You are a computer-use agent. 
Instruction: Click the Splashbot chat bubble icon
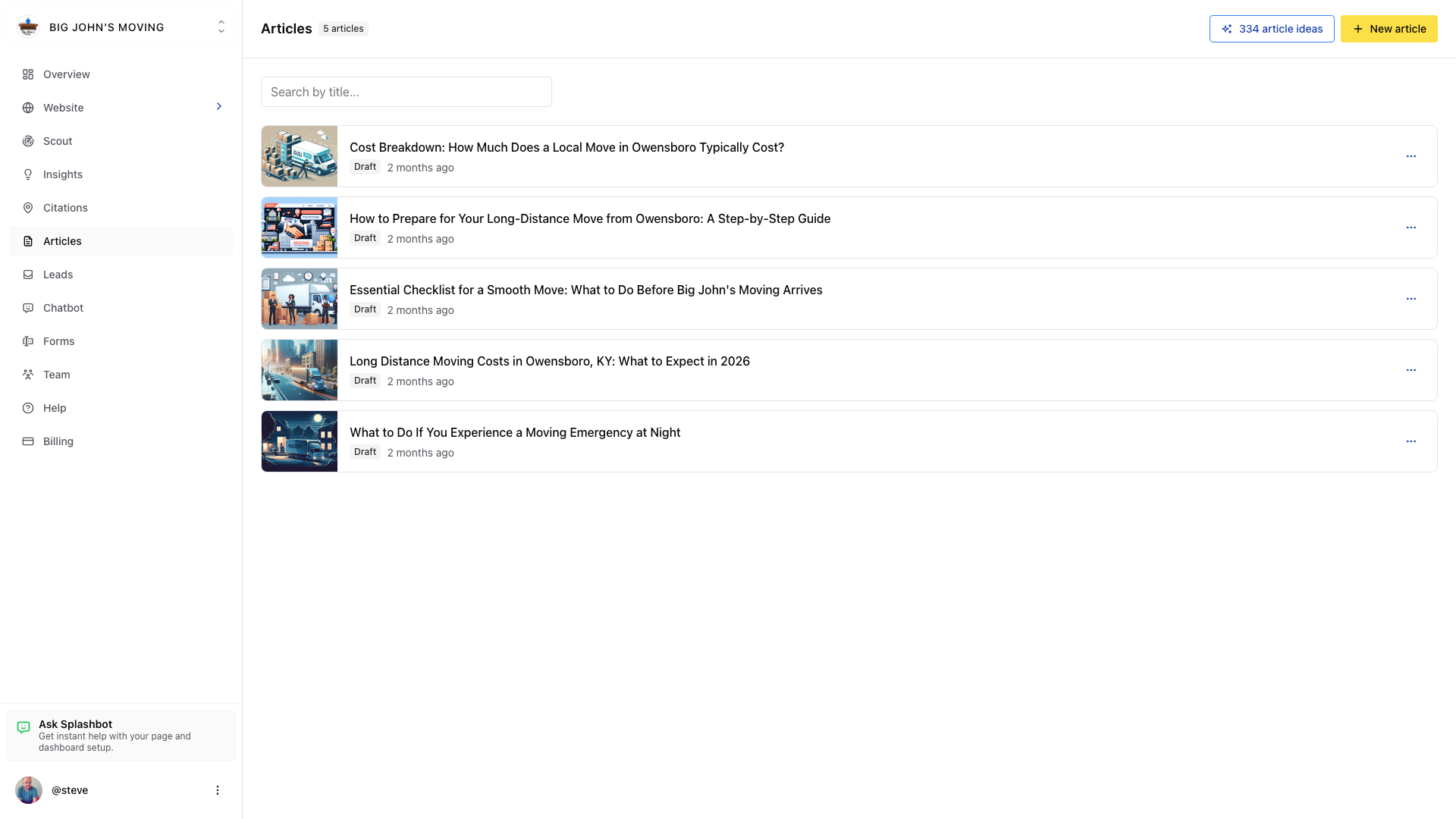pyautogui.click(x=25, y=726)
